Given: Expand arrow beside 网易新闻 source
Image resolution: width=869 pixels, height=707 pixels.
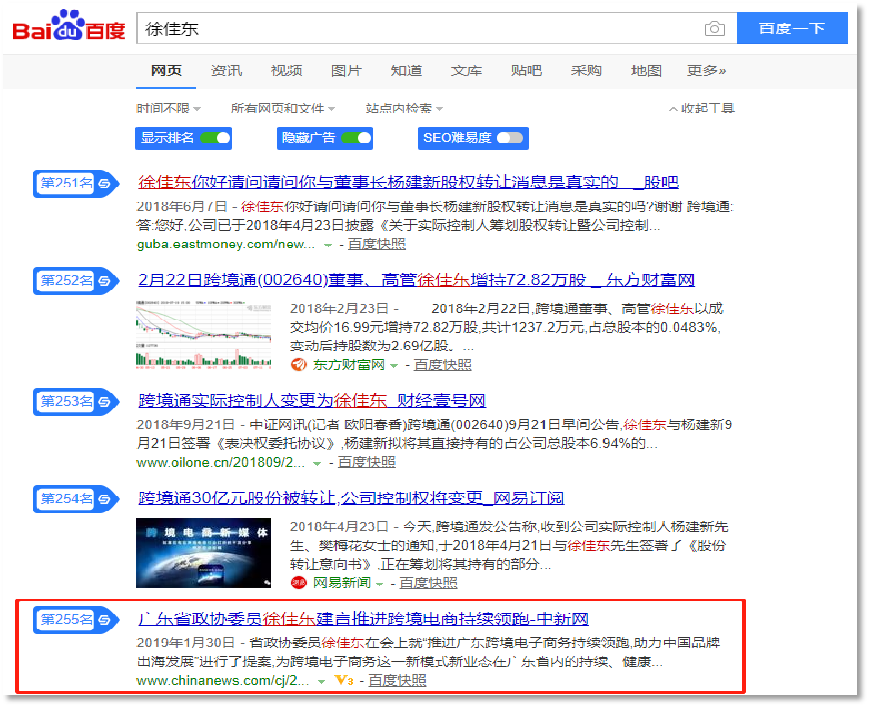Looking at the screenshot, I should pos(380,584).
